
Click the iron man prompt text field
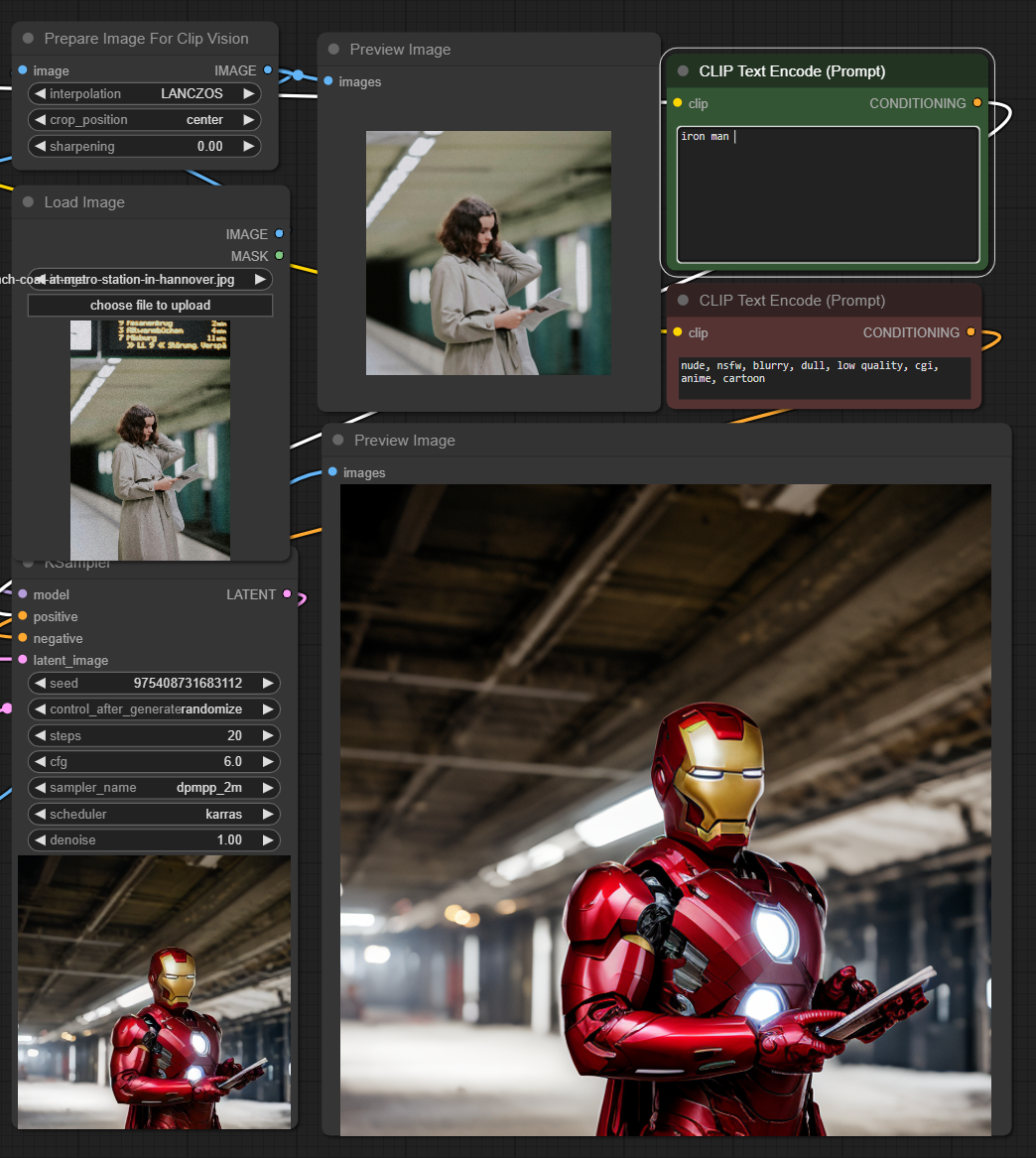click(x=828, y=193)
